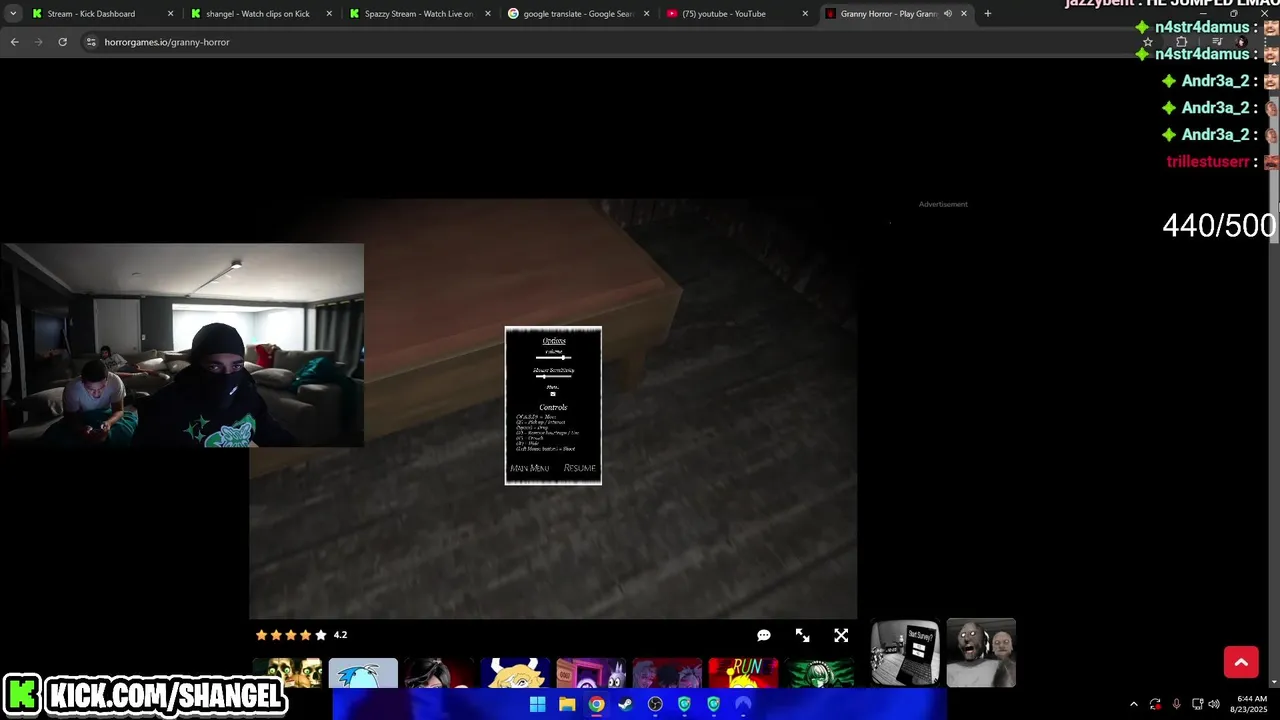Click the Chrome taskbar icon

click(596, 704)
